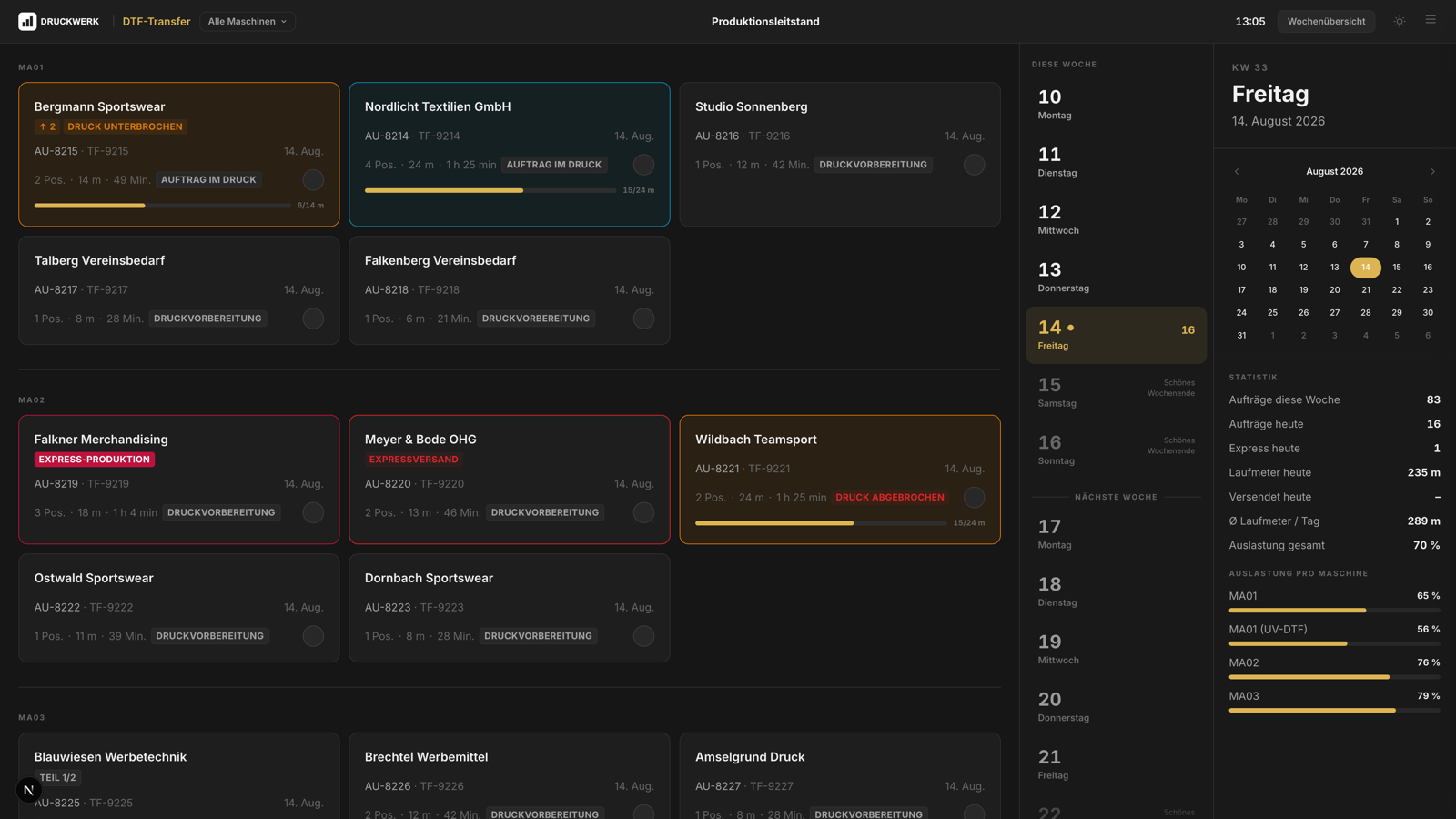Click the MA02 utilization bar

coord(1334,677)
